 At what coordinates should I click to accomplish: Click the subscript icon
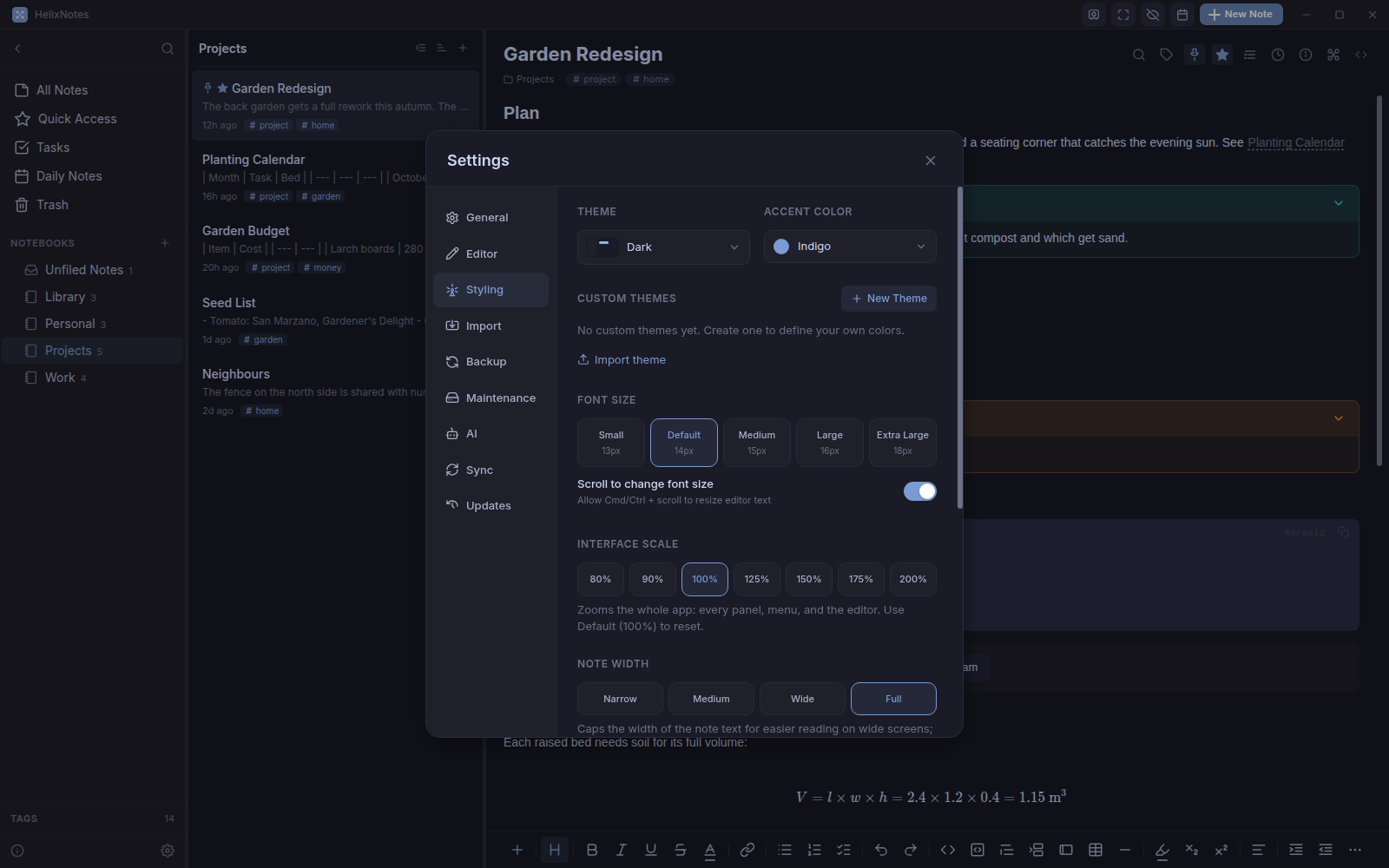1192,850
